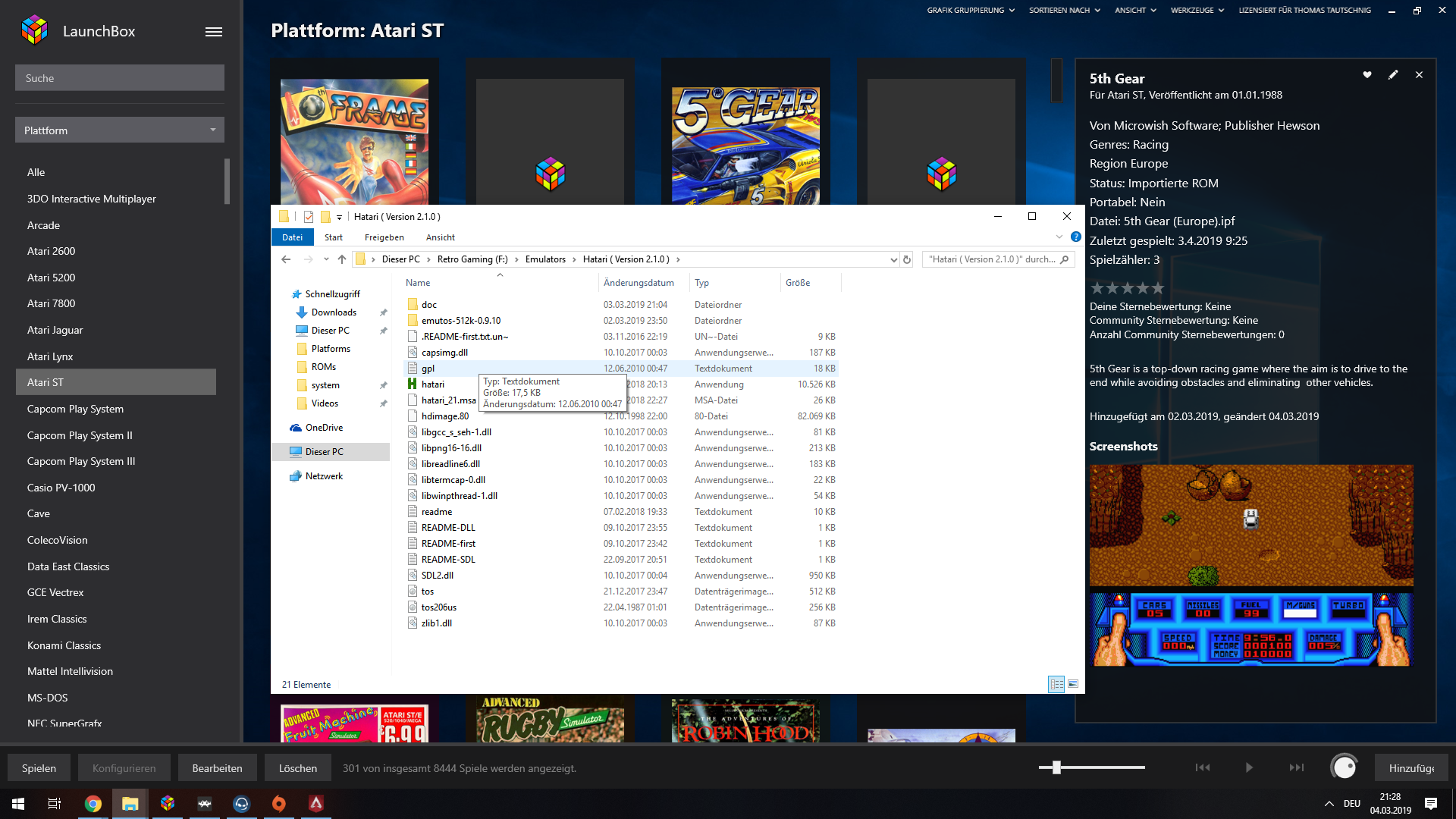This screenshot has height=819, width=1456.
Task: Open the Start ribbon tab
Action: [334, 237]
